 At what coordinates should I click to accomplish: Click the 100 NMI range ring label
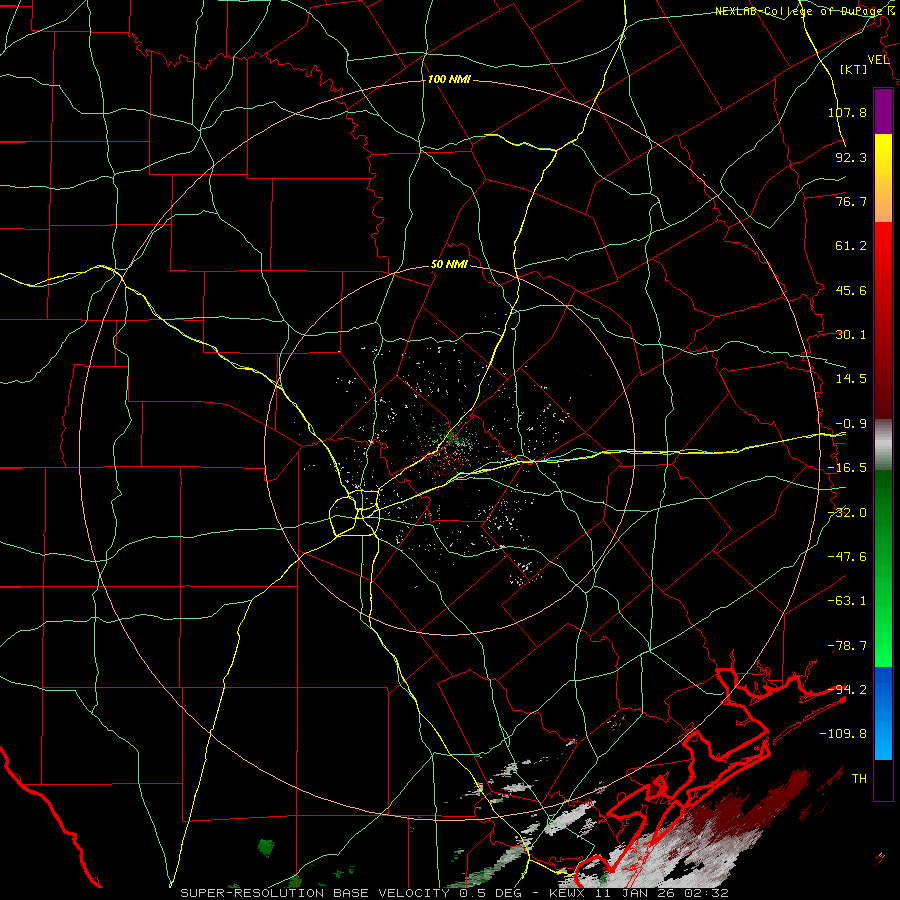(x=449, y=79)
